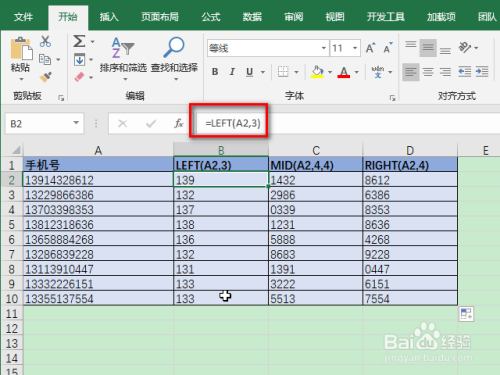Apply the red font color A
The image size is (500, 375).
point(344,72)
